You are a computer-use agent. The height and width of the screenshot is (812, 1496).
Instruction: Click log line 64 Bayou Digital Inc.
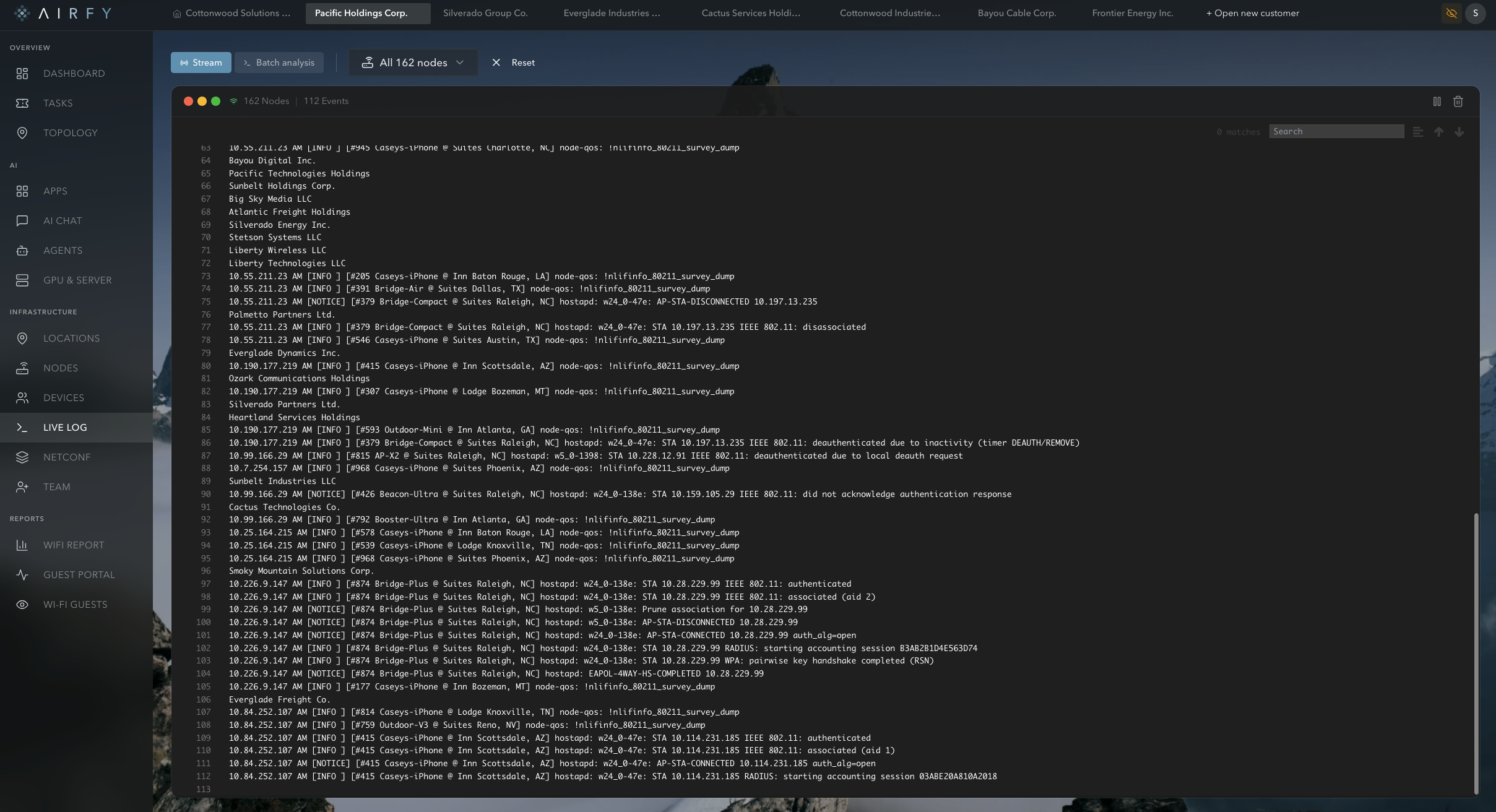pyautogui.click(x=272, y=160)
